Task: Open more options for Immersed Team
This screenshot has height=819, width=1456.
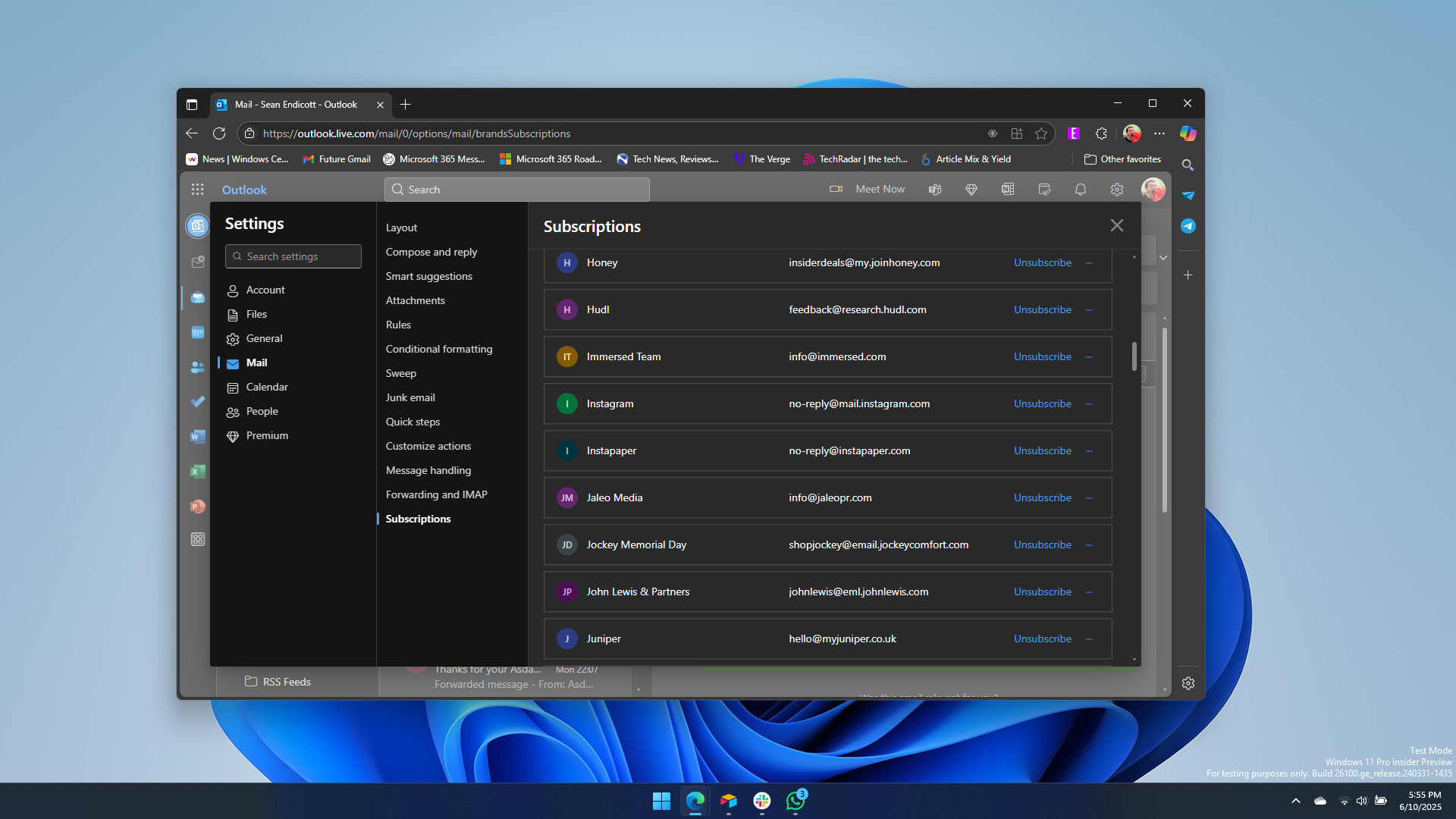Action: coord(1089,357)
